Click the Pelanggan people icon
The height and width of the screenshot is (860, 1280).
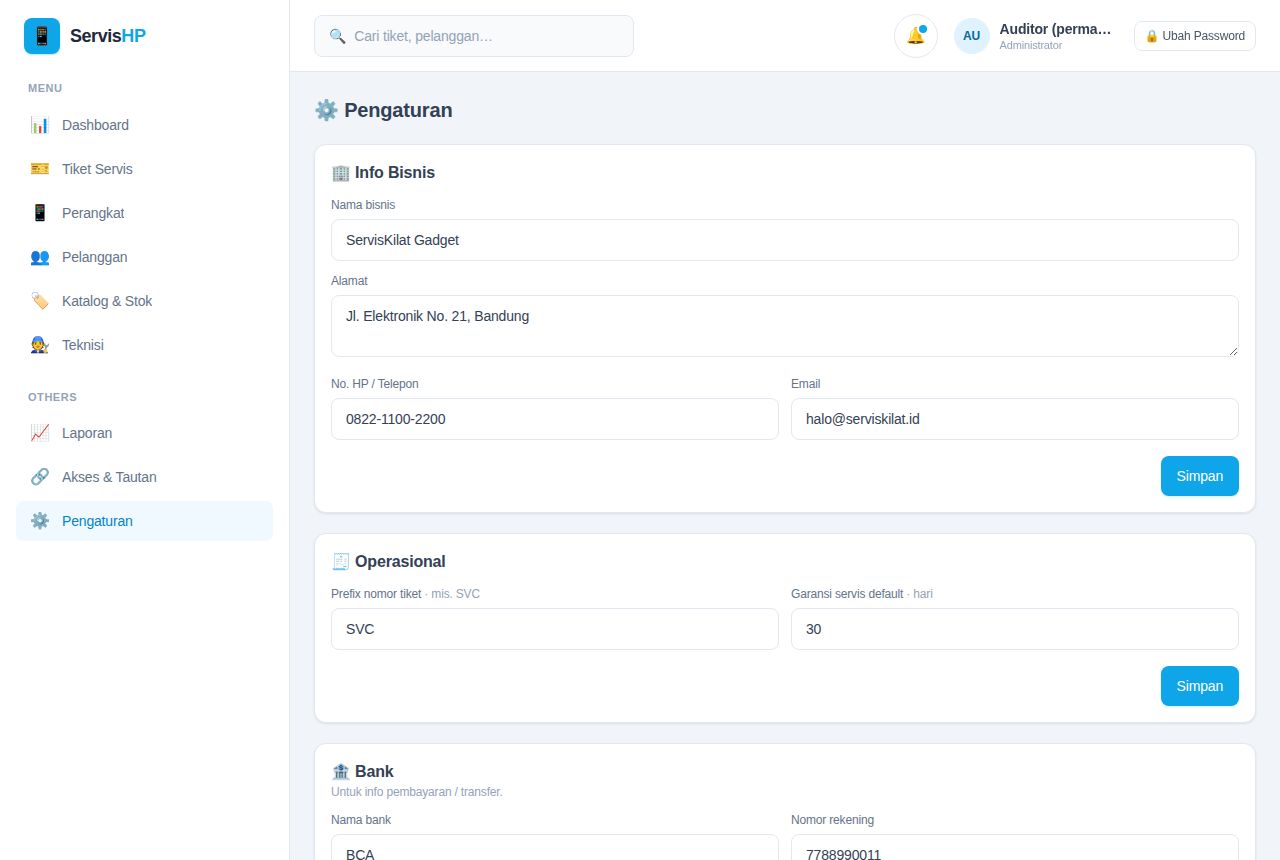[40, 257]
